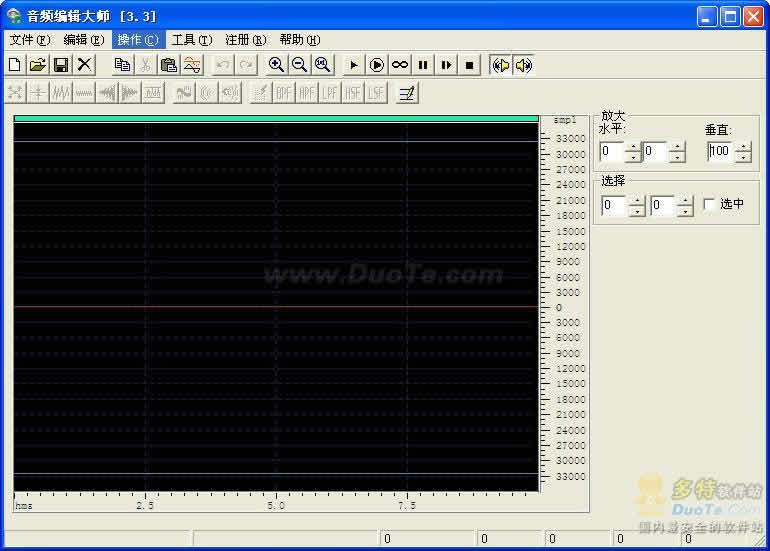Toggle the right speaker channel button
The width and height of the screenshot is (770, 551).
point(524,65)
